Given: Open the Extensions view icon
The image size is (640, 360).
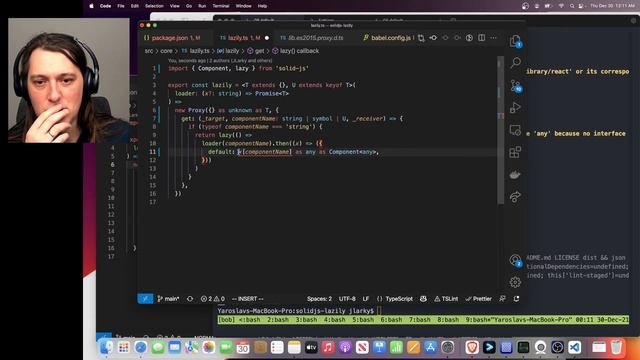Looking at the screenshot, I should click(515, 152).
